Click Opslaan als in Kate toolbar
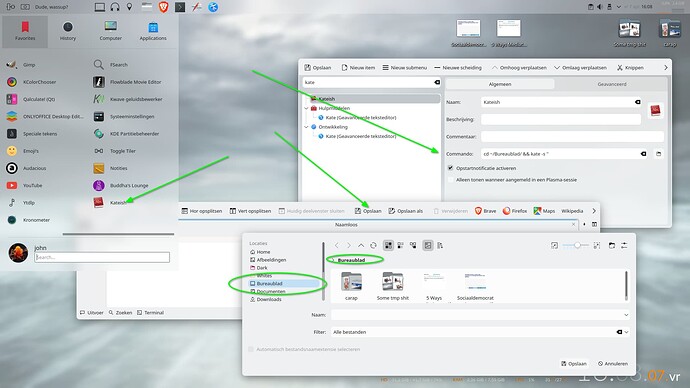The width and height of the screenshot is (690, 388). (405, 211)
